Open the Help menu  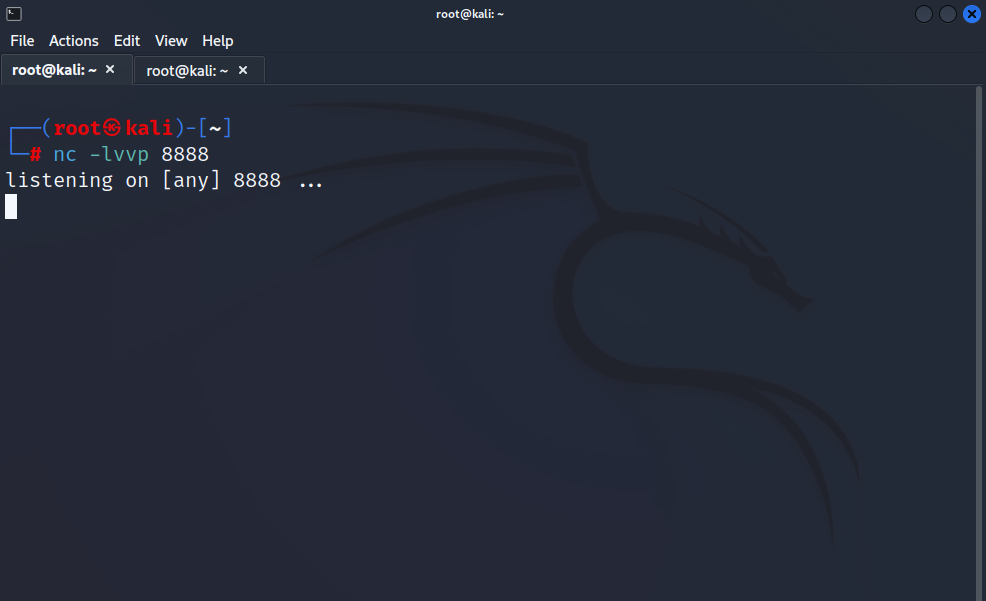pos(218,41)
